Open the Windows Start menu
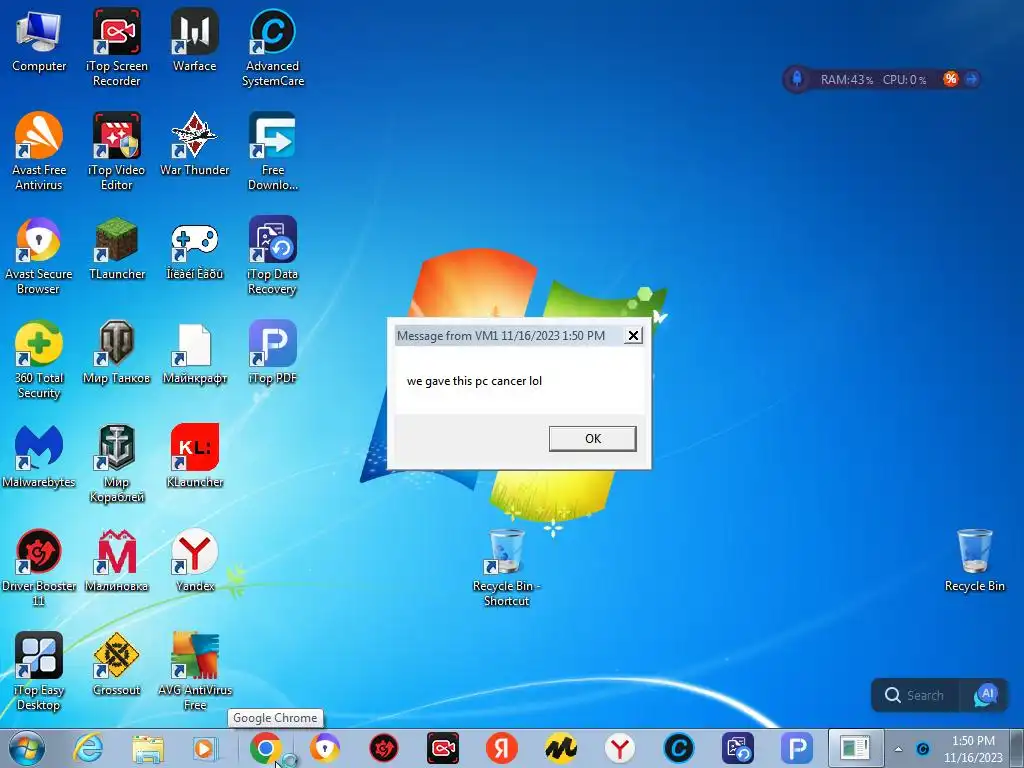Image resolution: width=1024 pixels, height=768 pixels. click(x=27, y=748)
